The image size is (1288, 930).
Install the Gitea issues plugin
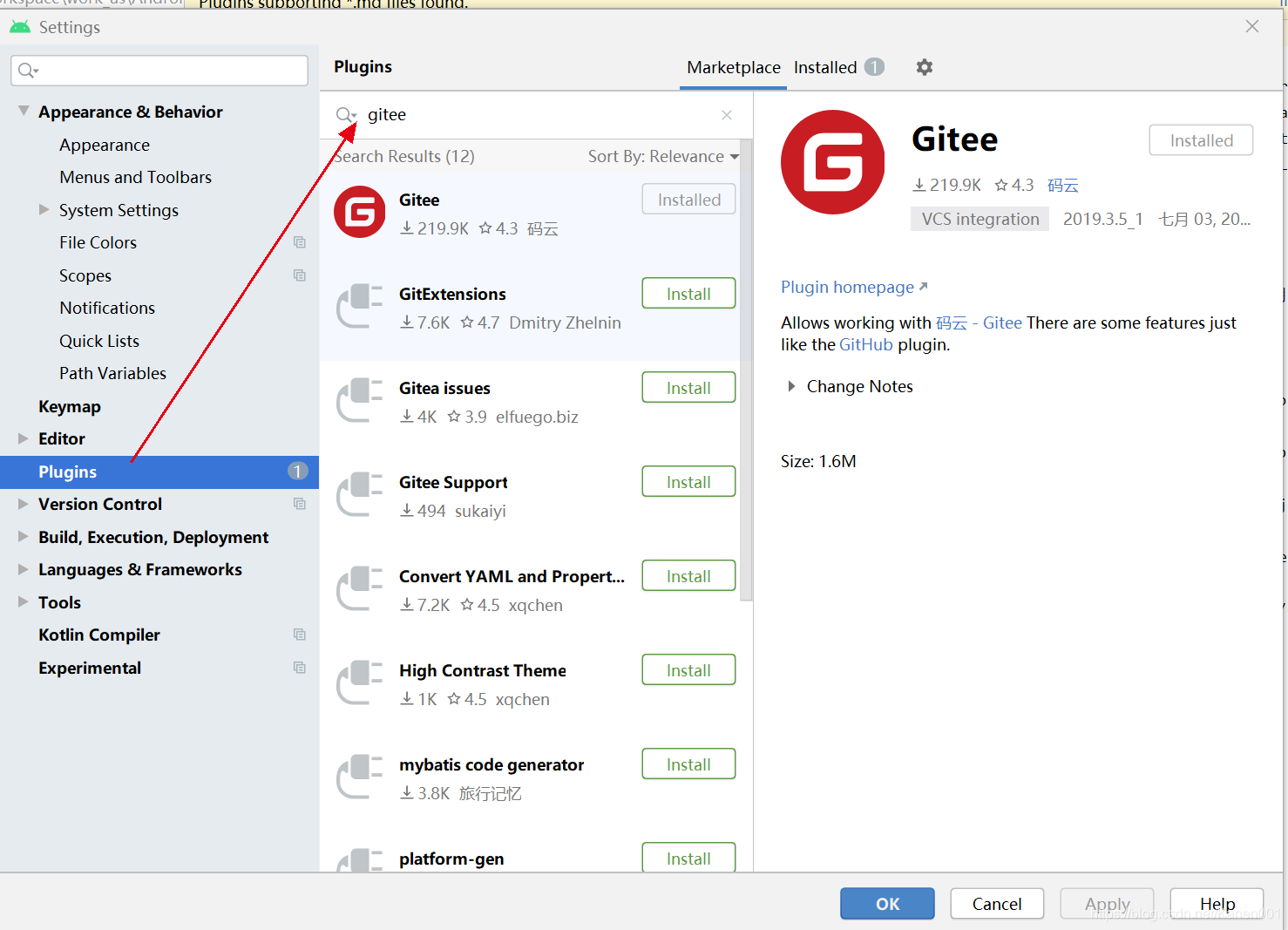(688, 388)
